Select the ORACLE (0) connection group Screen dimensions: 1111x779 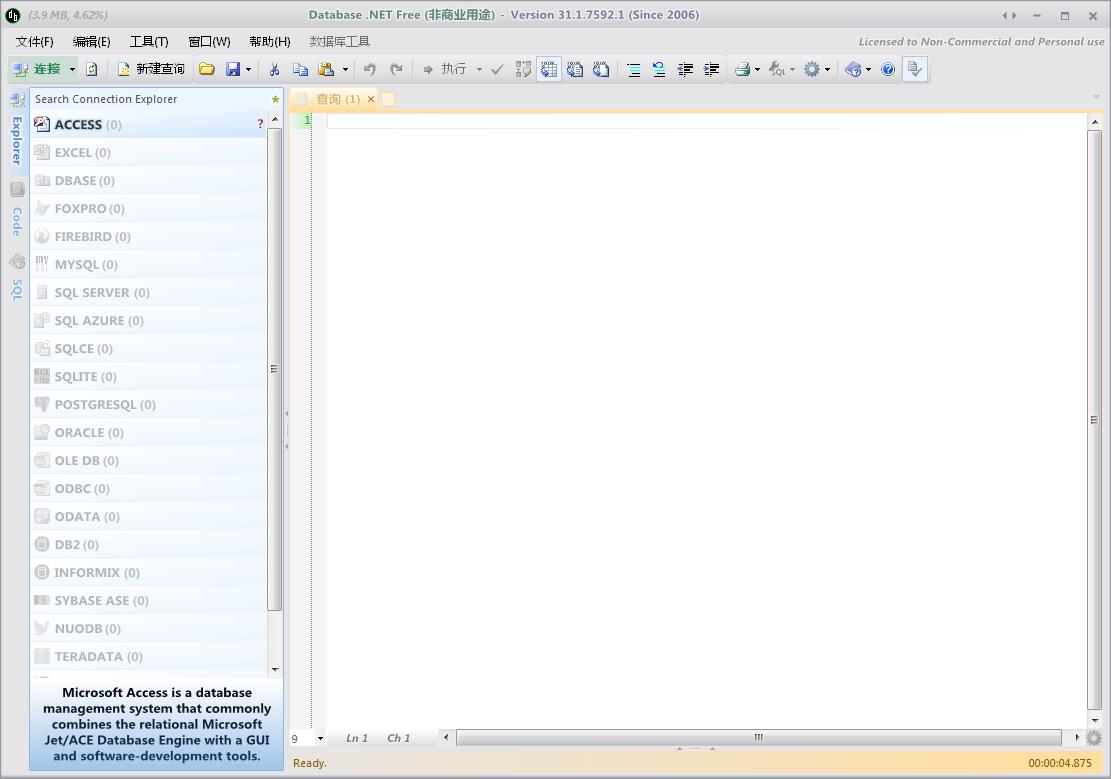point(147,432)
